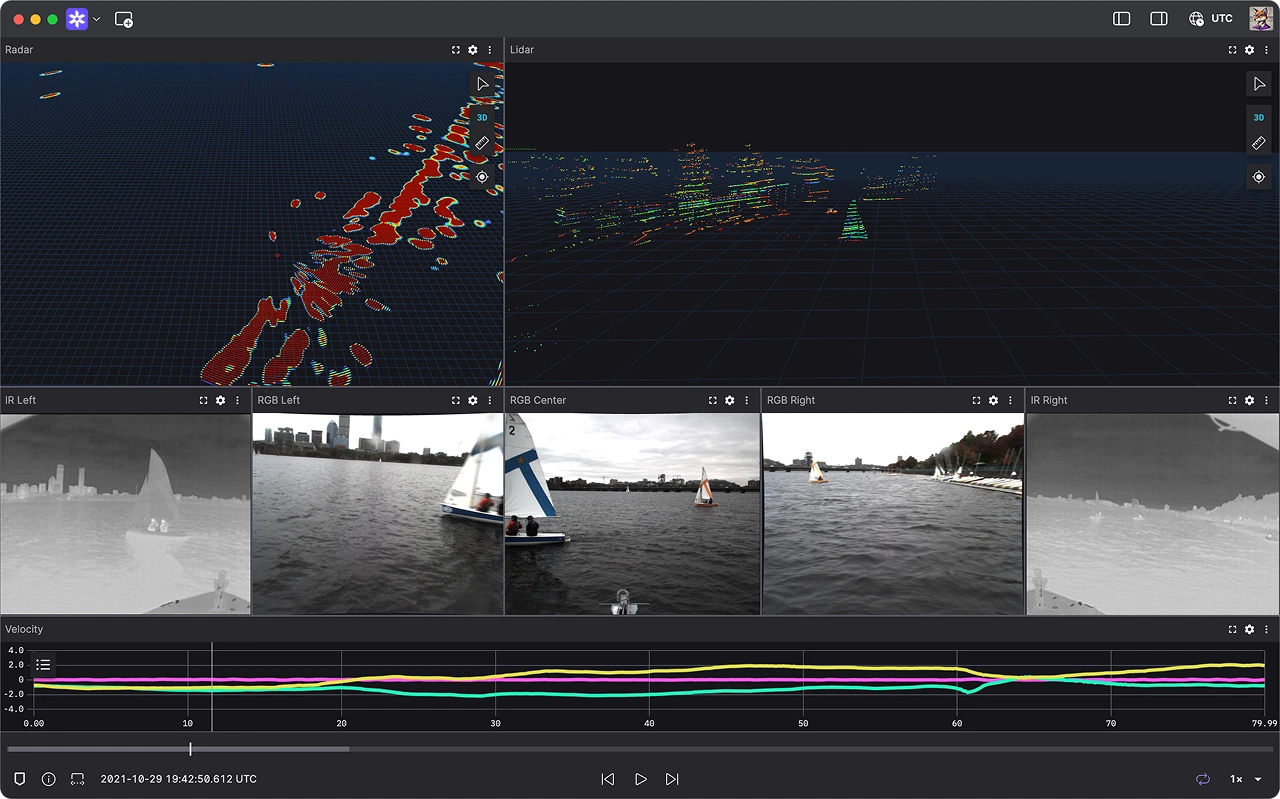Toggle the left sidebar

tap(1121, 18)
